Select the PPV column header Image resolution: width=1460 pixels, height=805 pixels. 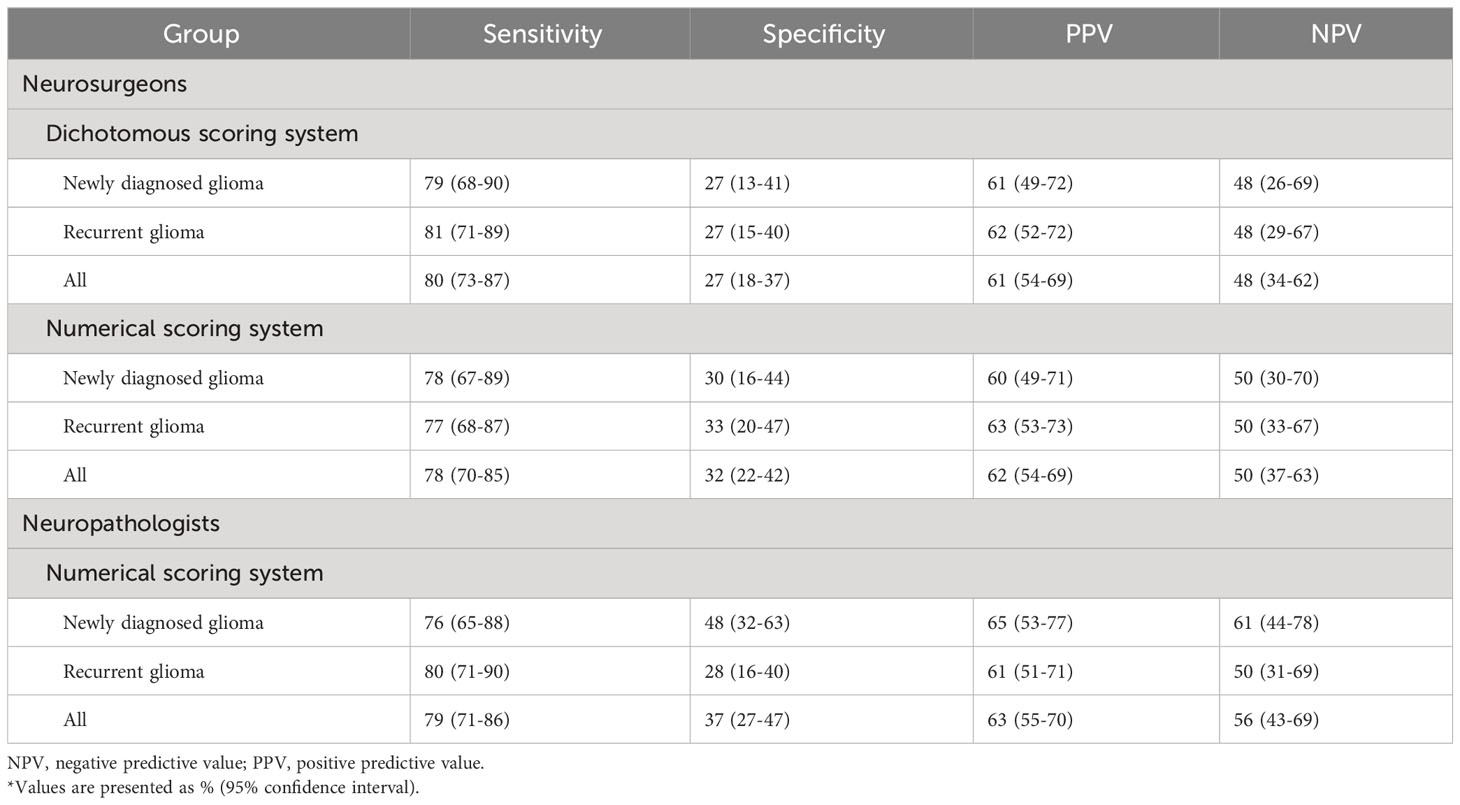[1095, 34]
